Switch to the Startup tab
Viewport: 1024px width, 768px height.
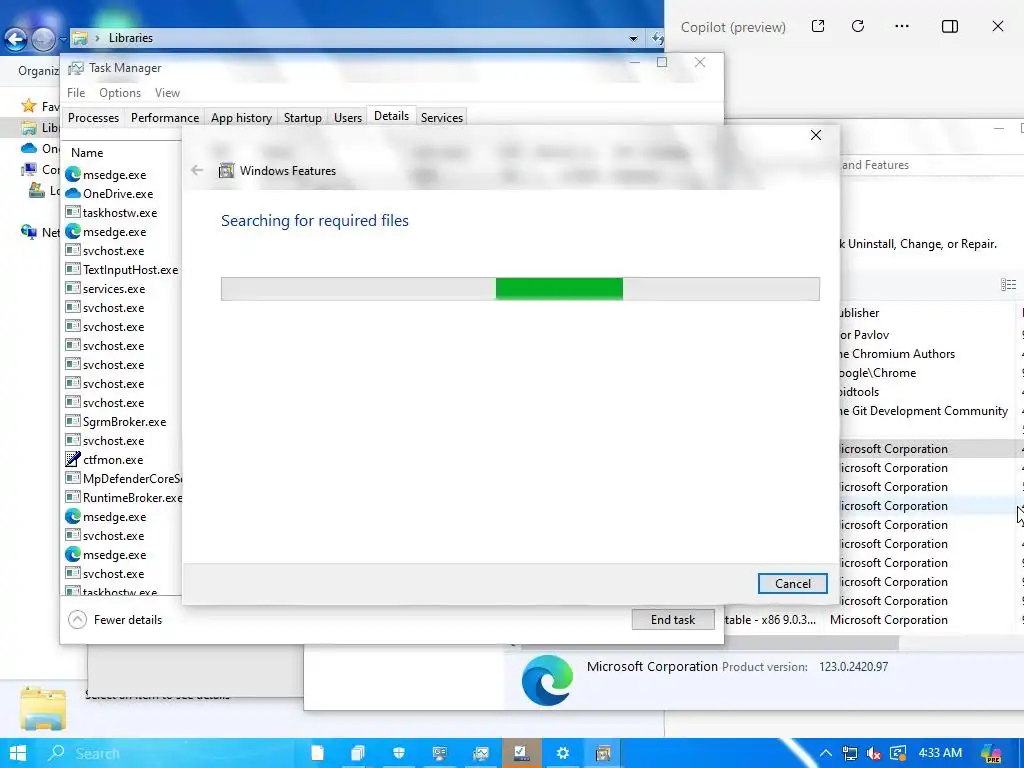(302, 118)
